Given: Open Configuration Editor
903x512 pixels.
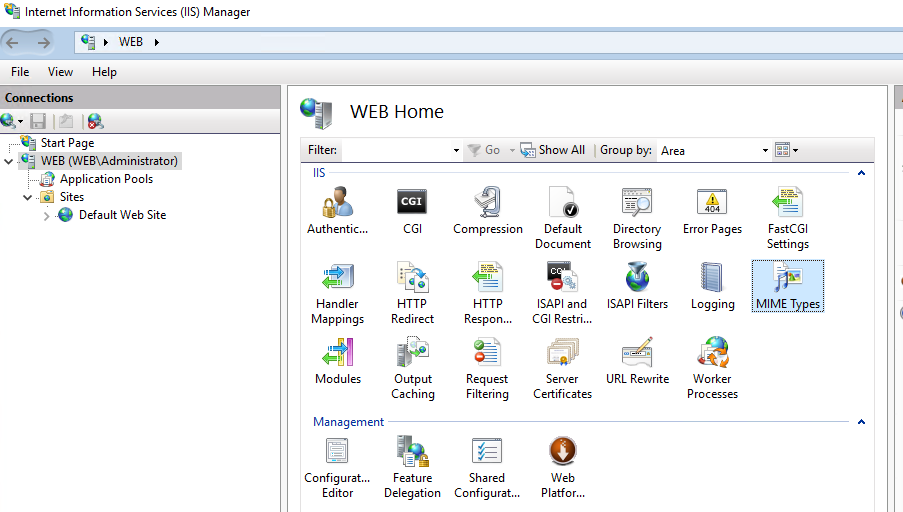Looking at the screenshot, I should pos(337,468).
